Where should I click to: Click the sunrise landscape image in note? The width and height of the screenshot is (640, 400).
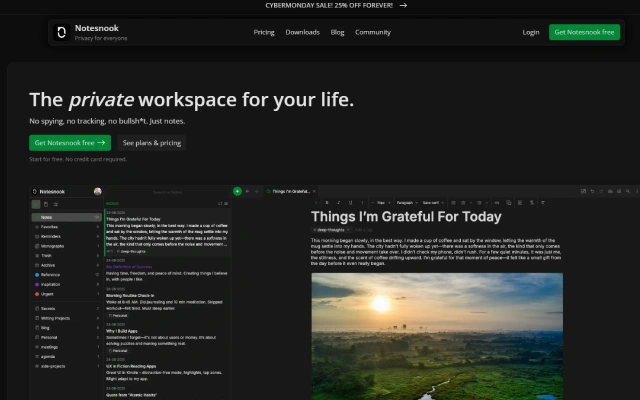437,336
